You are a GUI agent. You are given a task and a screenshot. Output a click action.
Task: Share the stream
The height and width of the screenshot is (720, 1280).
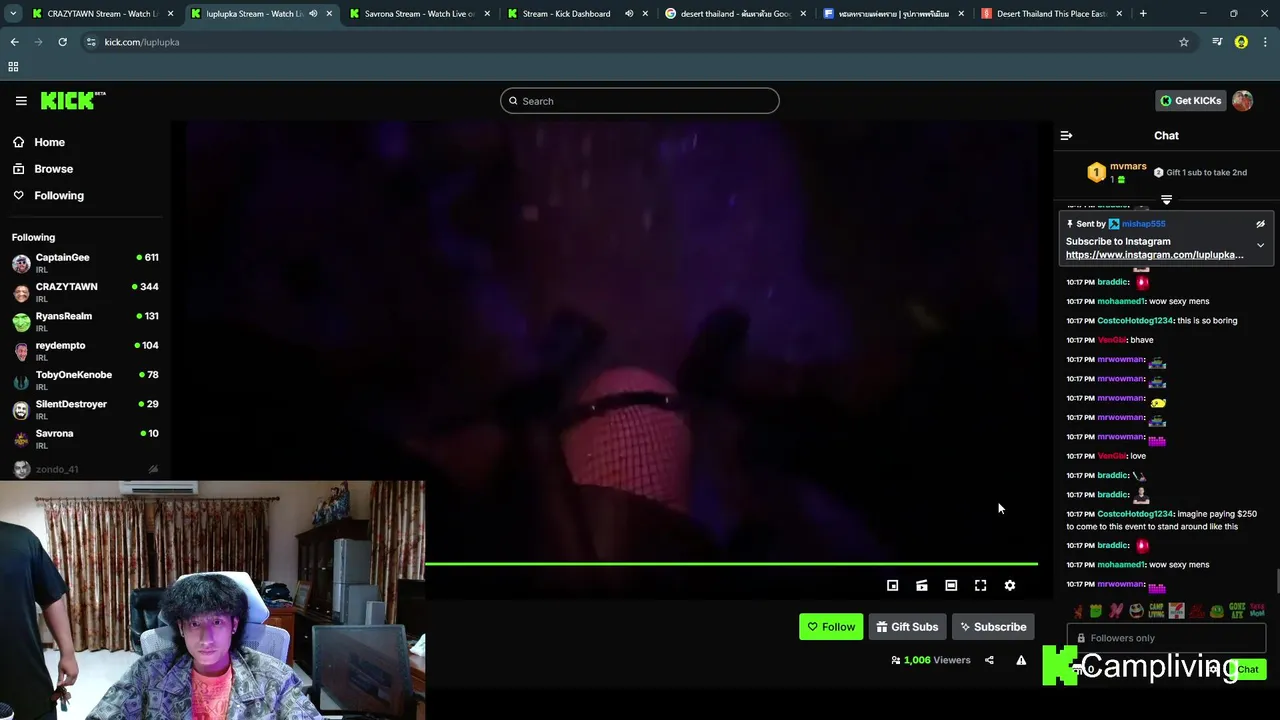989,660
